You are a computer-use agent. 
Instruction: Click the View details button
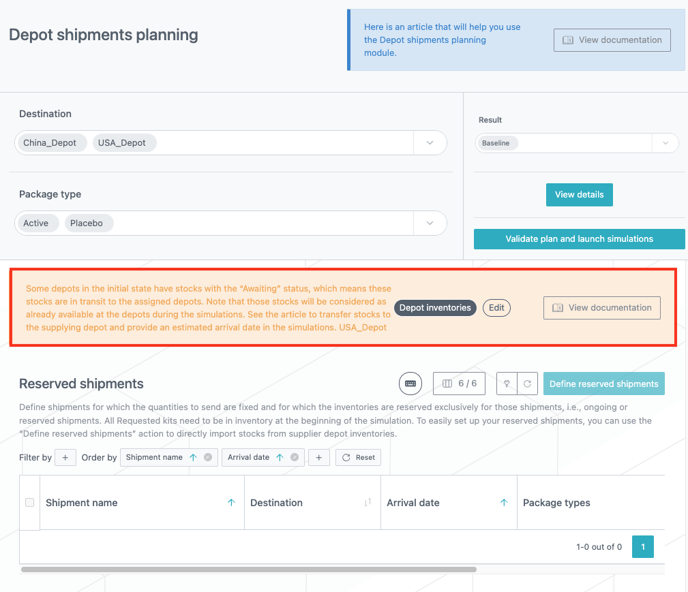[579, 194]
